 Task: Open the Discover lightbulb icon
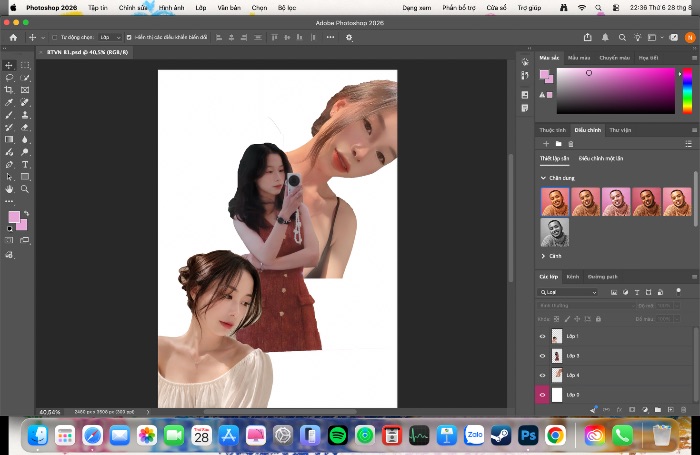pos(638,38)
